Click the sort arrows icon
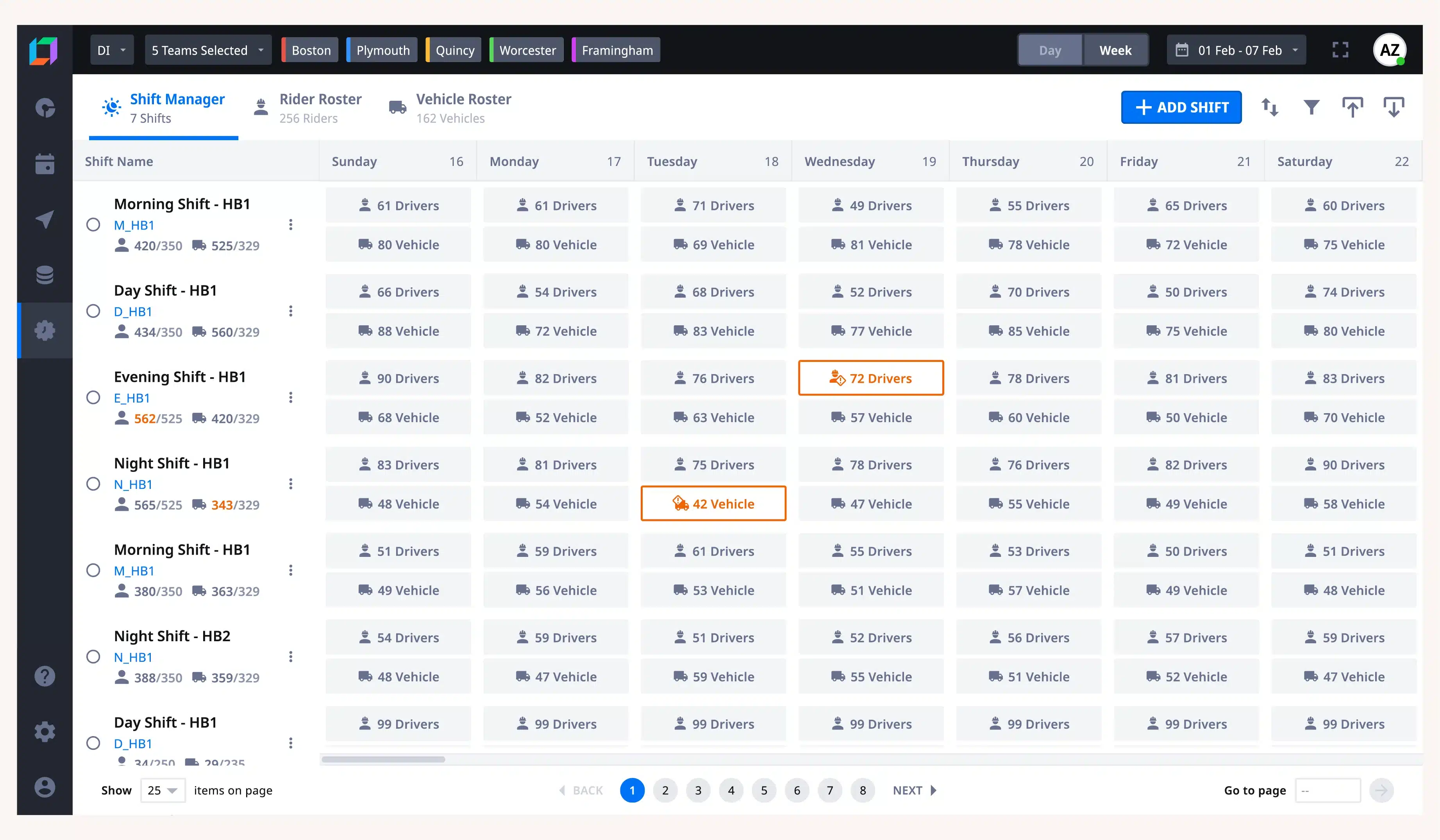The width and height of the screenshot is (1440, 840). point(1269,107)
